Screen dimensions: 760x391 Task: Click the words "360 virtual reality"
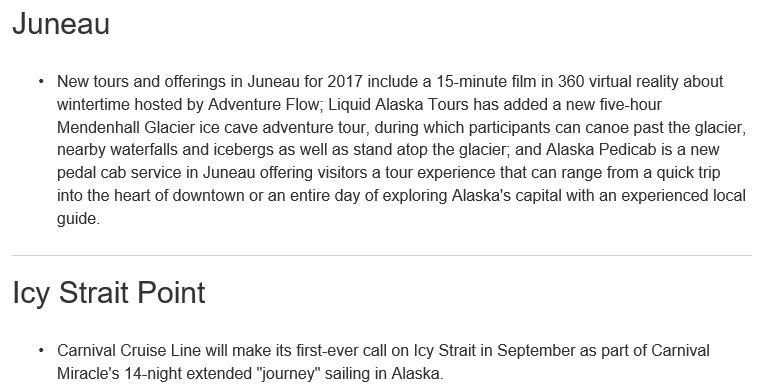tap(618, 81)
